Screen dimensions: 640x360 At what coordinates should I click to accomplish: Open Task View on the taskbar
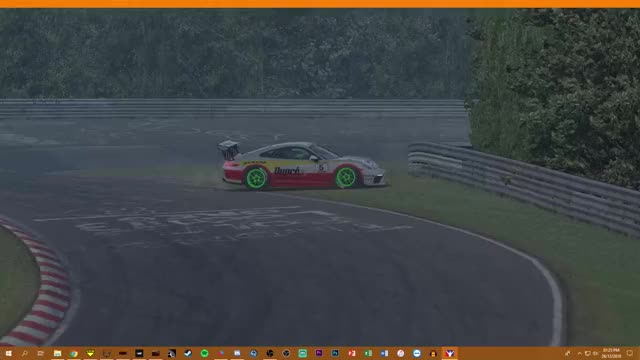pyautogui.click(x=41, y=353)
